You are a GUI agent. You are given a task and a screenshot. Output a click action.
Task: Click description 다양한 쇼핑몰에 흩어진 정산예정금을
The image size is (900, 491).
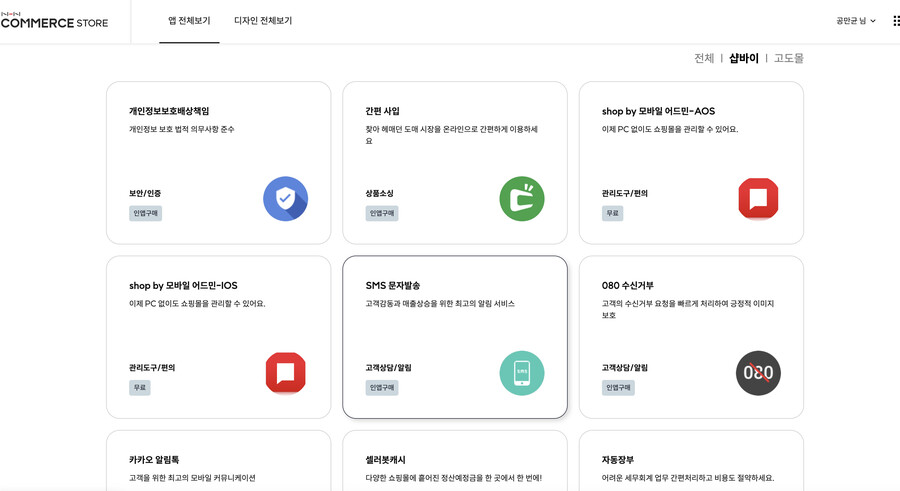(453, 478)
